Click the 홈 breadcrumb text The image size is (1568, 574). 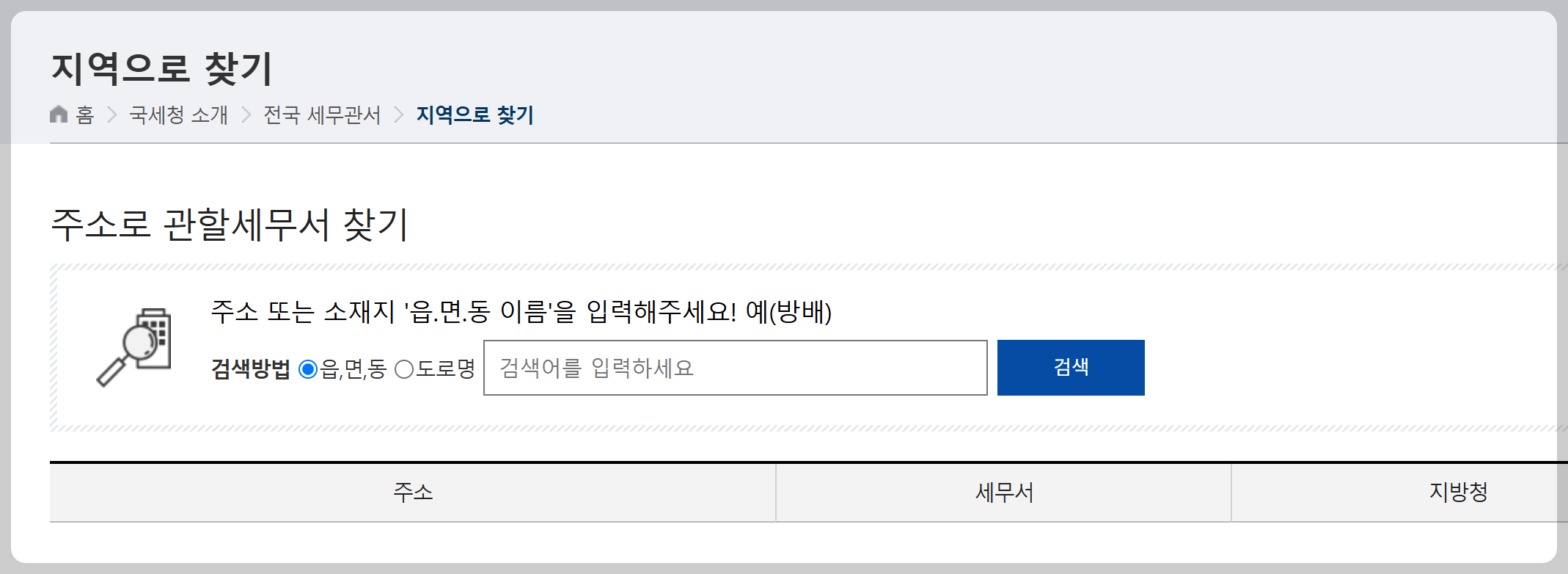point(84,115)
